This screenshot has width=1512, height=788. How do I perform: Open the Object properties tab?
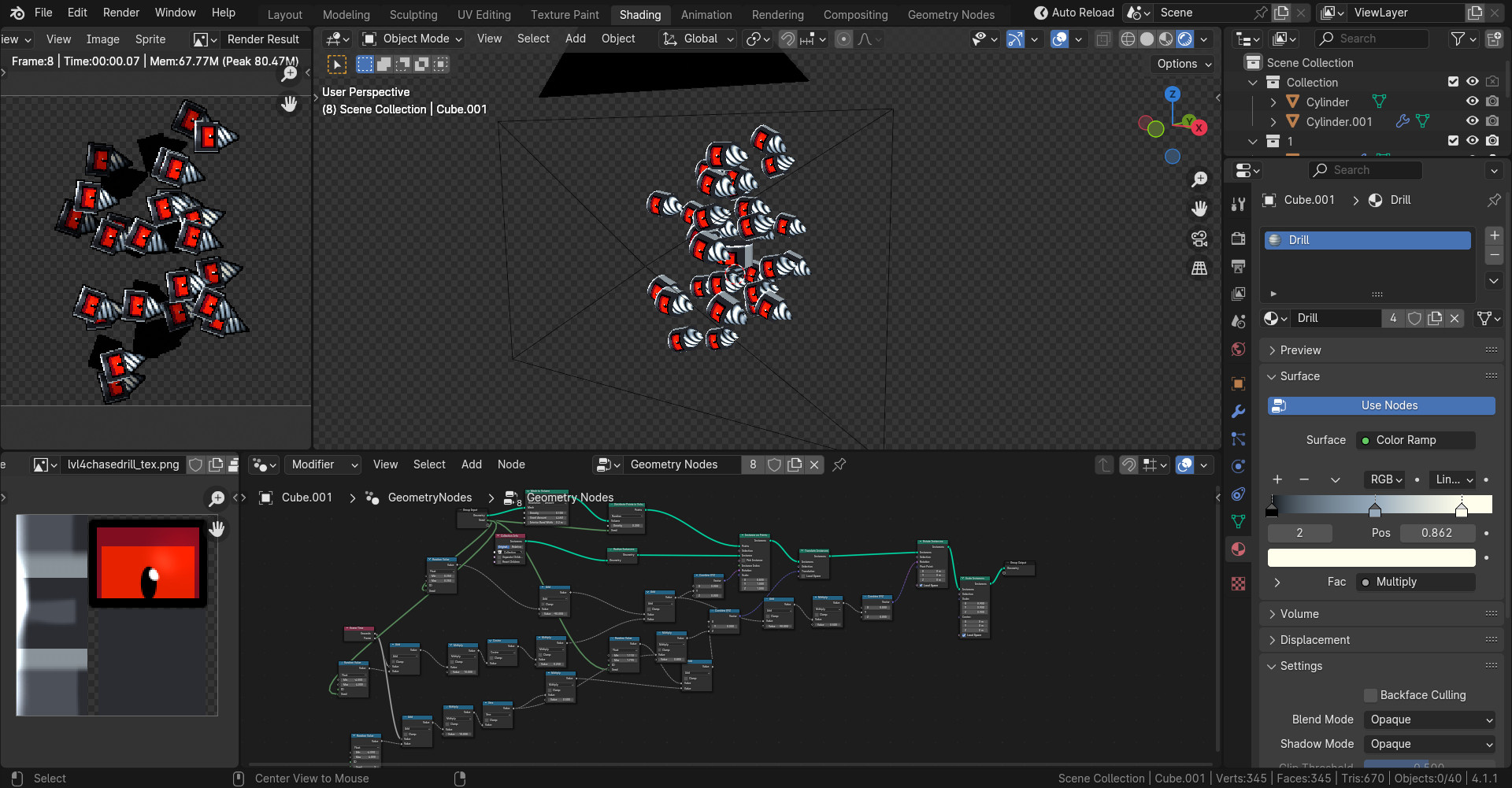[x=1238, y=383]
